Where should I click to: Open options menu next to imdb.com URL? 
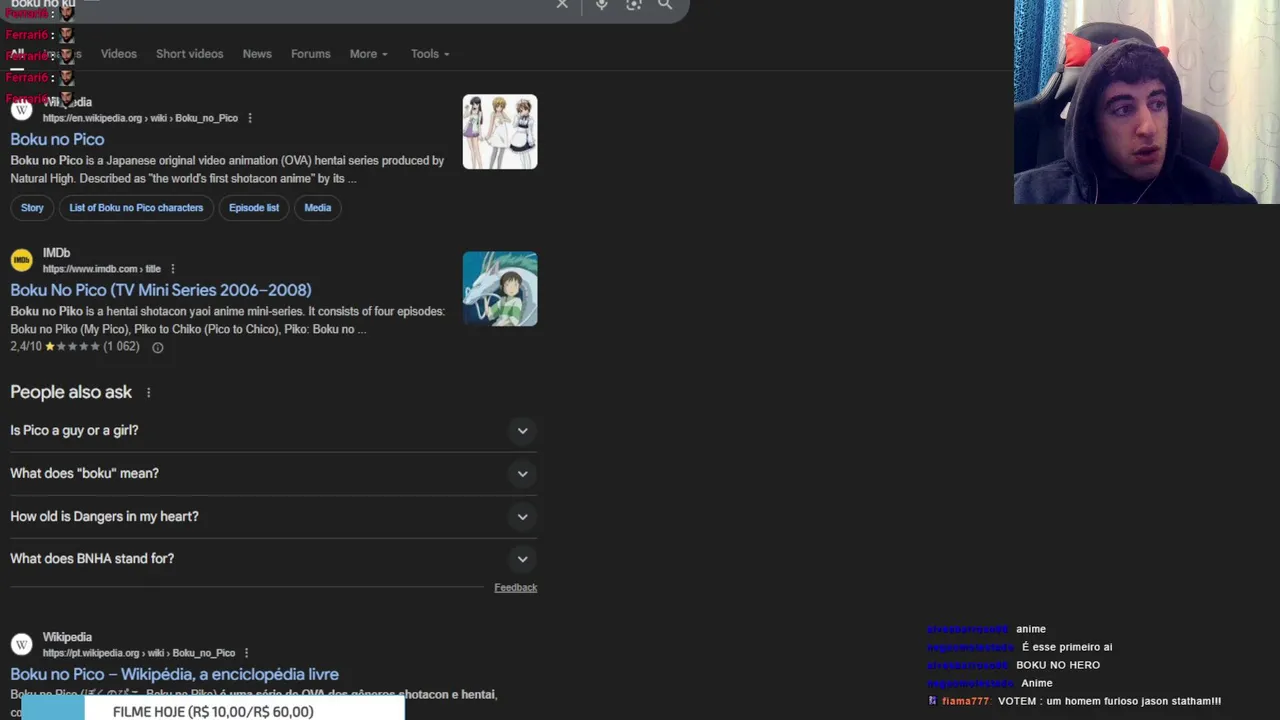(x=173, y=269)
